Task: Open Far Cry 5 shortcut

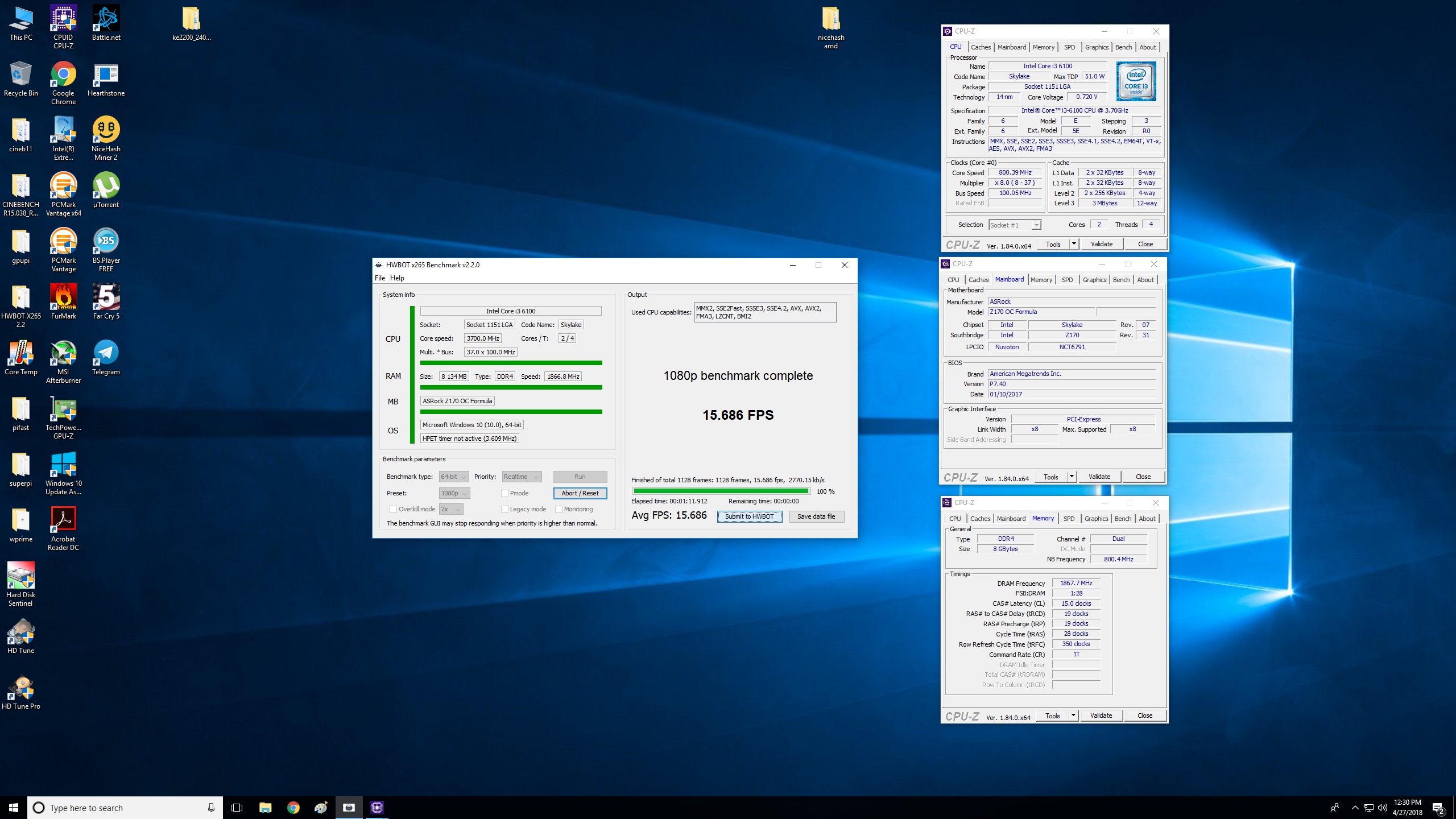Action: (106, 301)
